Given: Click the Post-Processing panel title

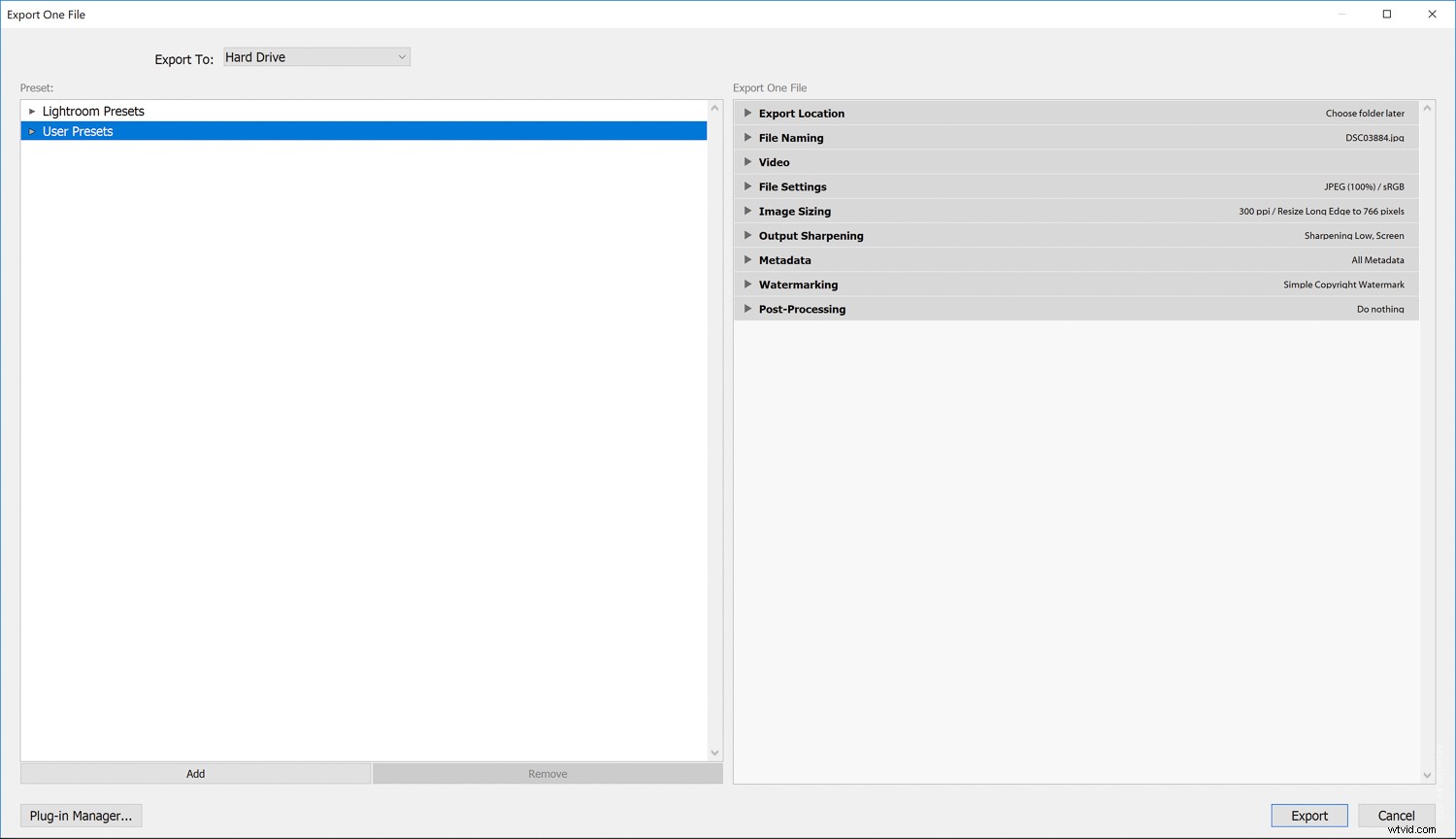Looking at the screenshot, I should 803,310.
